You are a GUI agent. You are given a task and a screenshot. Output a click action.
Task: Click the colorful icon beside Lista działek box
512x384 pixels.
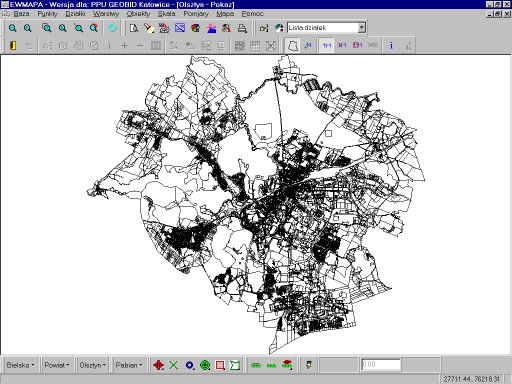pos(279,28)
